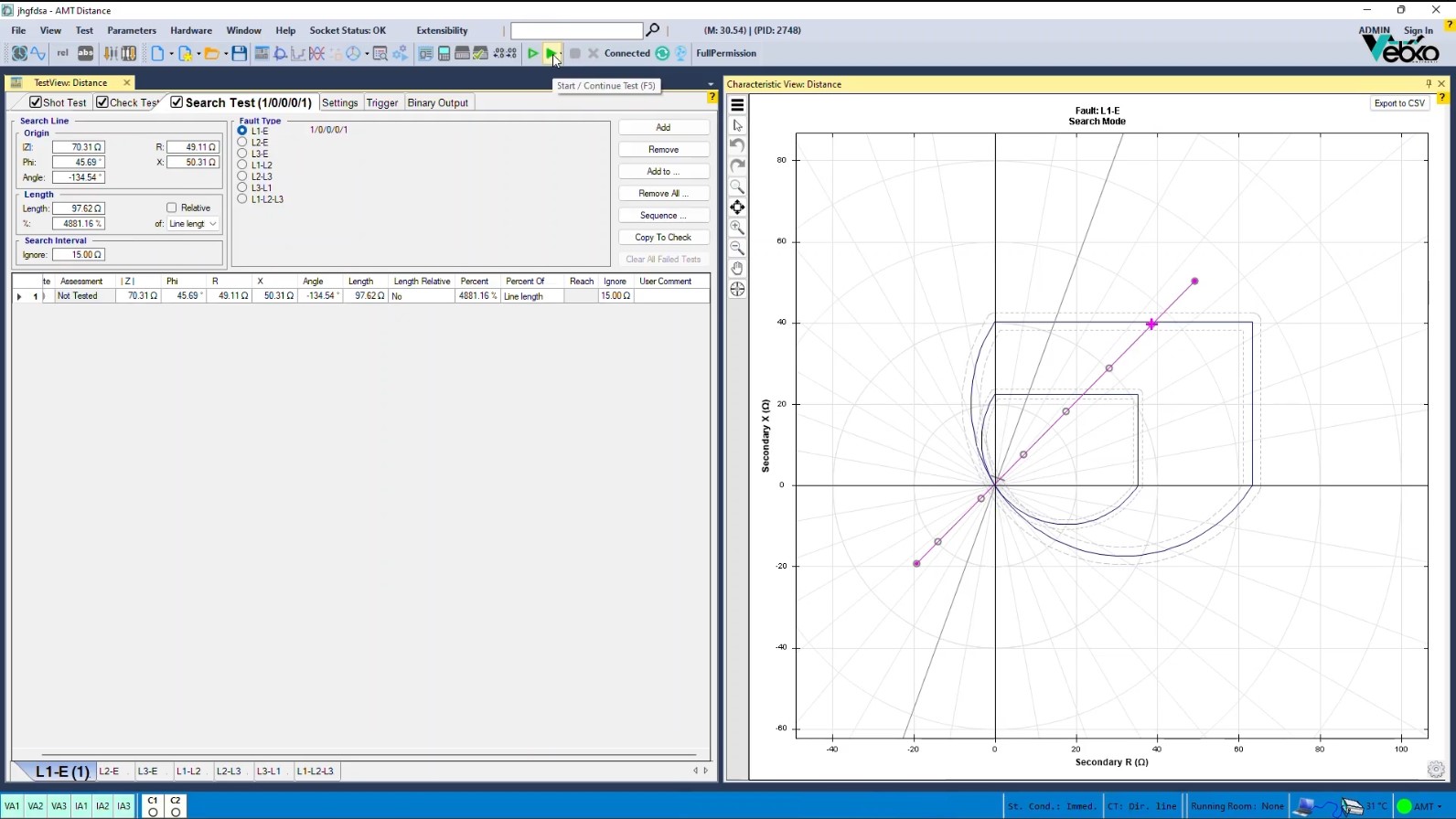Open the Hardware menu
1456x819 pixels.
[x=190, y=30]
